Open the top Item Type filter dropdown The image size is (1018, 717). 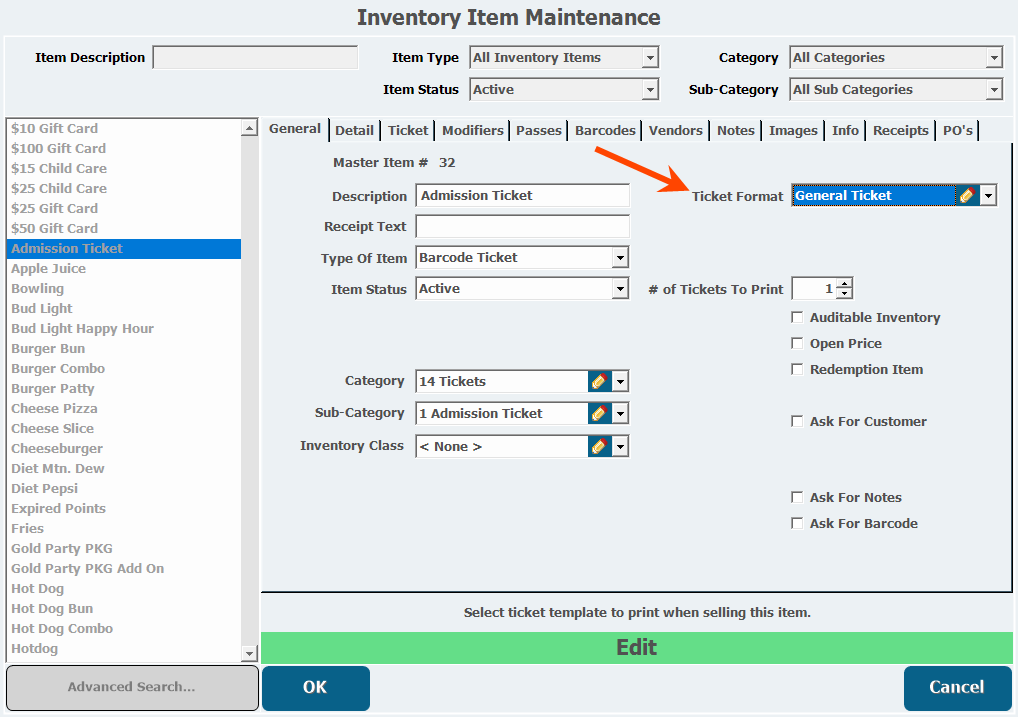650,58
